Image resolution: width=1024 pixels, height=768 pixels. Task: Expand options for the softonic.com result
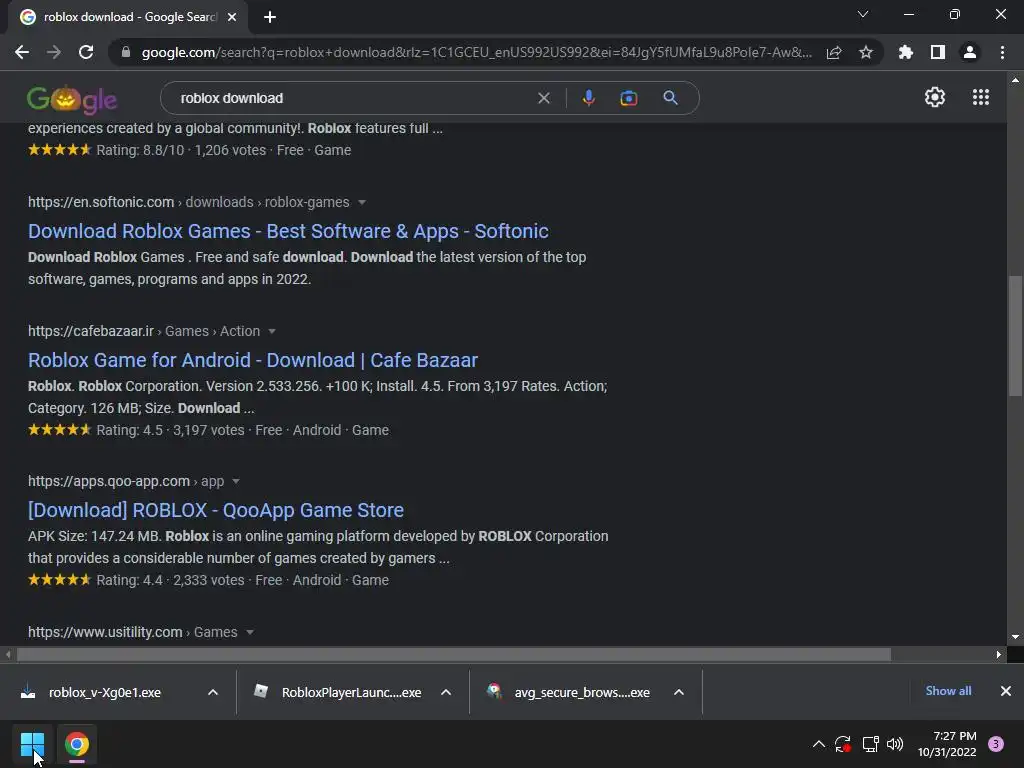(362, 202)
